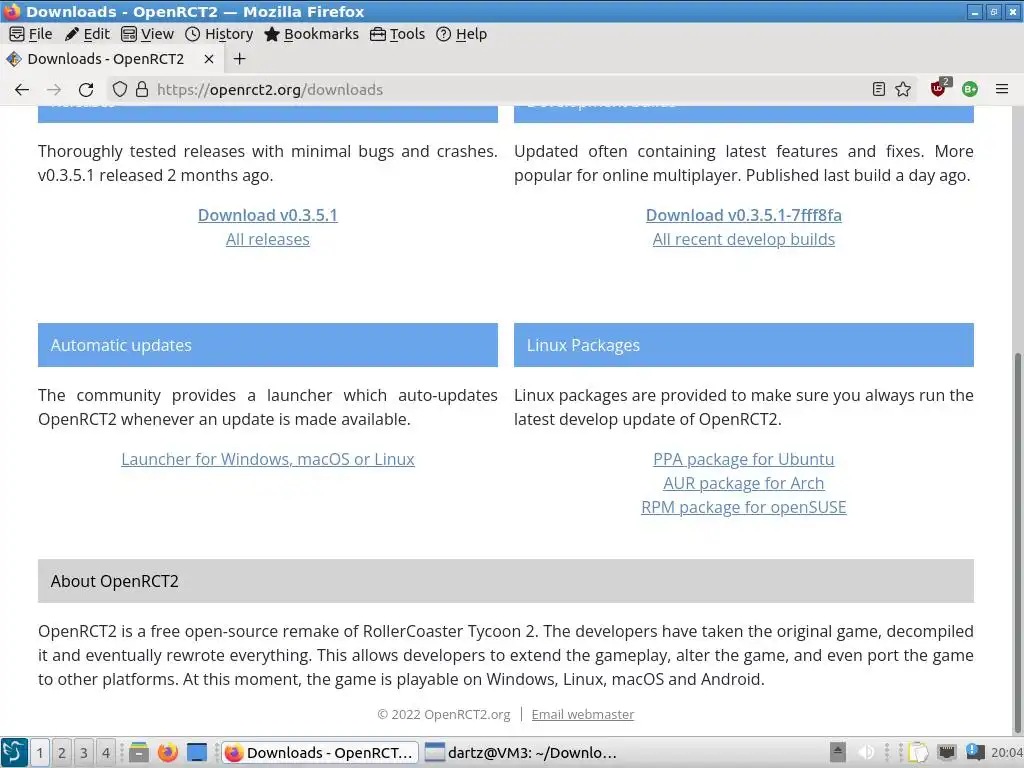Screen dimensions: 1024x768
Task: Click the taskbar clock showing 20:04
Action: click(1007, 753)
